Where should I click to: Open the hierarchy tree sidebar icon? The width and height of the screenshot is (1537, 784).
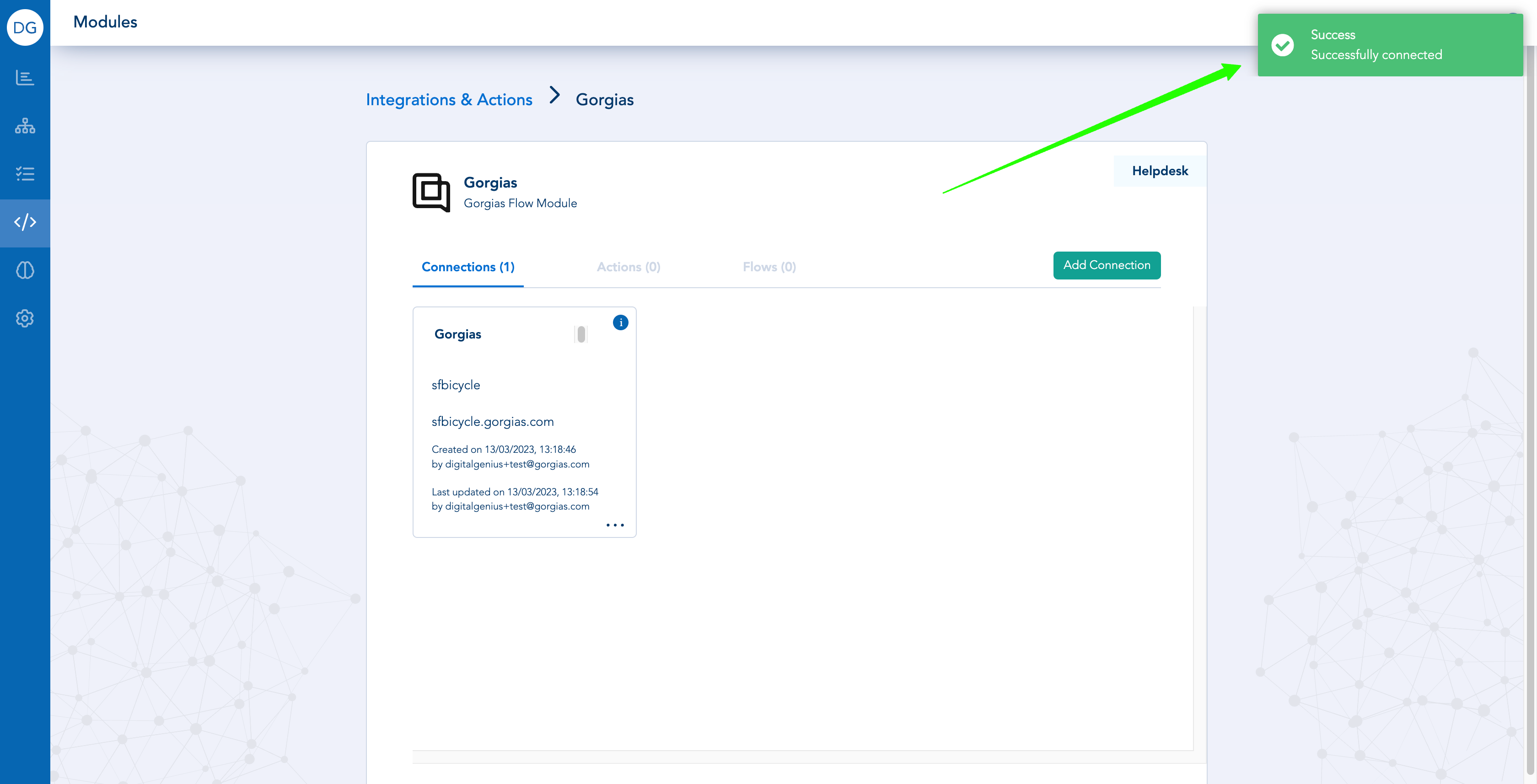25,126
